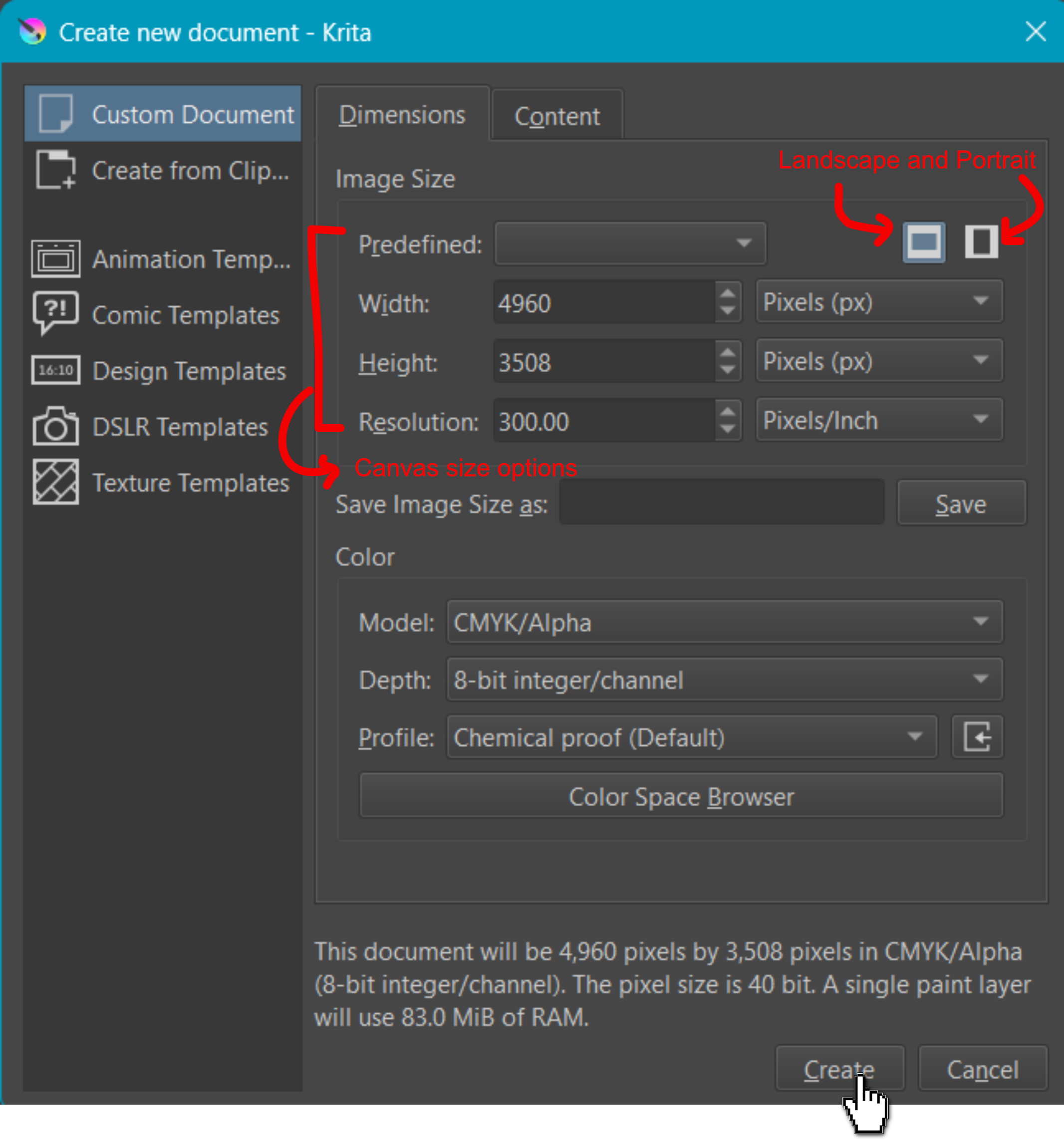Viewport: 1064px width, 1140px height.
Task: Increase Height with up spinner arrow
Action: click(728, 352)
